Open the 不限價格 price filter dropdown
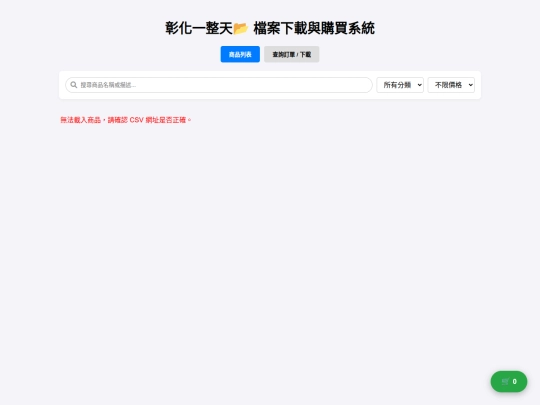 [x=451, y=85]
